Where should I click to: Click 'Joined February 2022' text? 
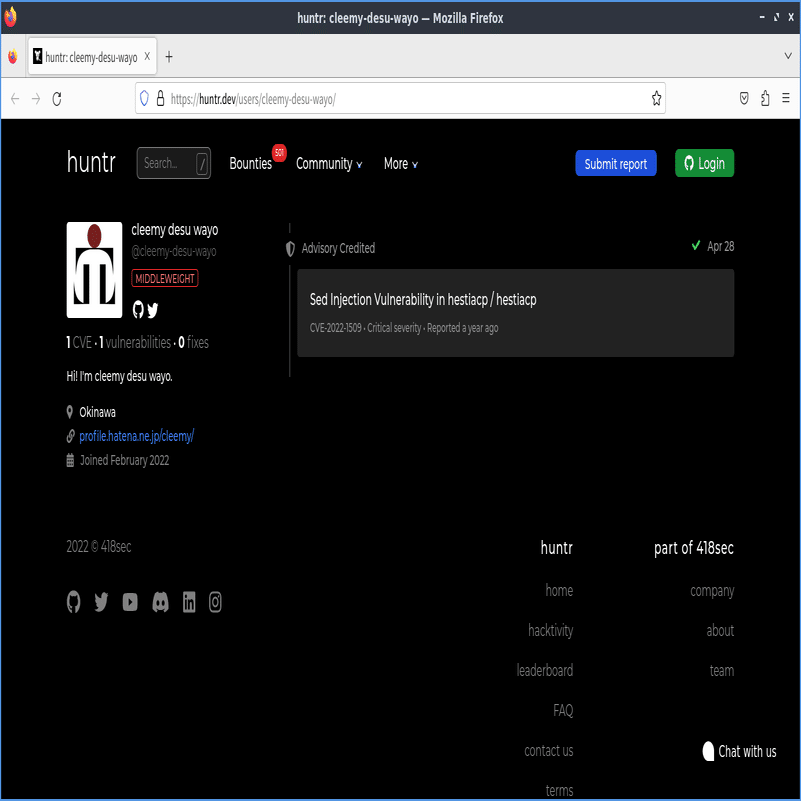124,461
